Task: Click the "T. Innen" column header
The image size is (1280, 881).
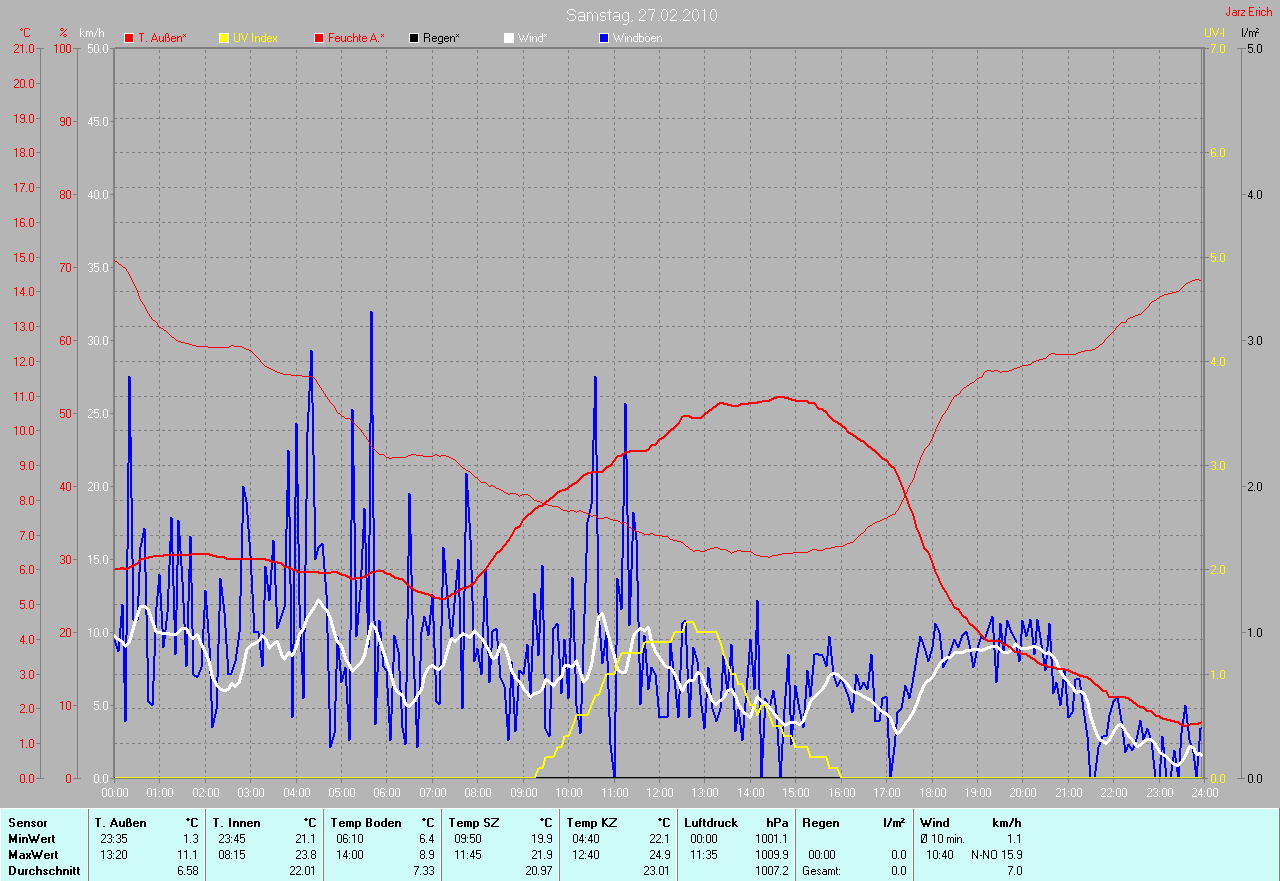Action: click(238, 823)
